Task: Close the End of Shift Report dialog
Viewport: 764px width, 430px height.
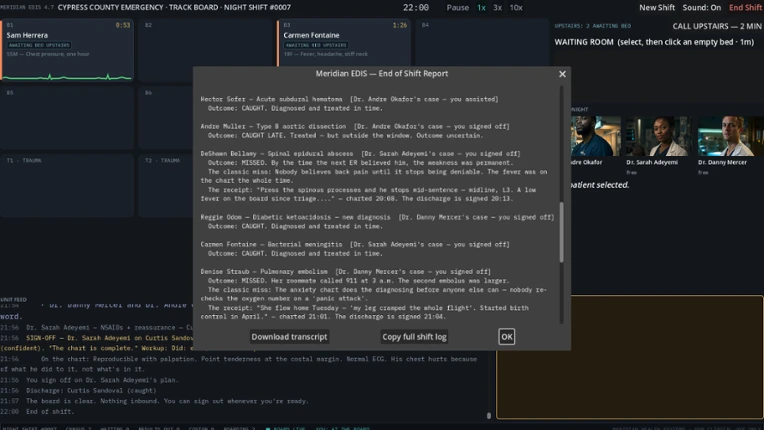Action: tap(562, 74)
